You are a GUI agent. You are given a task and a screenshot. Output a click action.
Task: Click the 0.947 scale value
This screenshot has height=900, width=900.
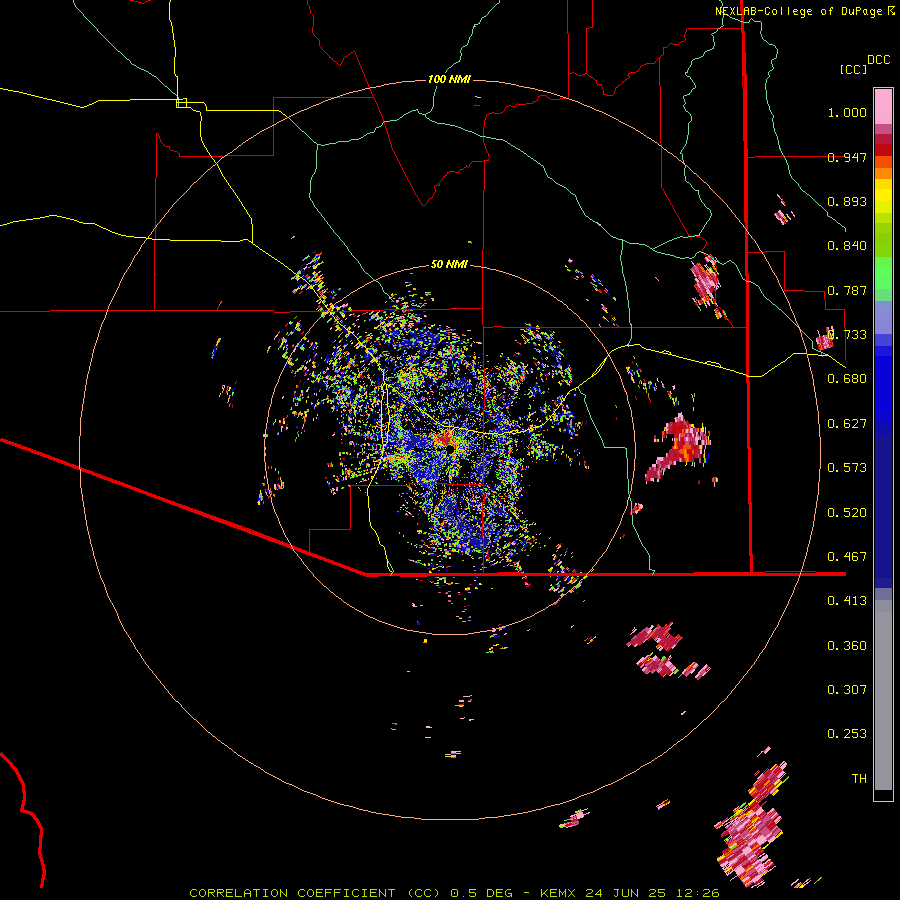[x=847, y=157]
